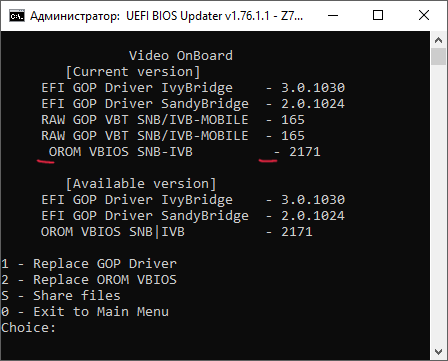Click the current IvyBridge version 3.0.1030
This screenshot has height=361, width=448.
coord(313,88)
